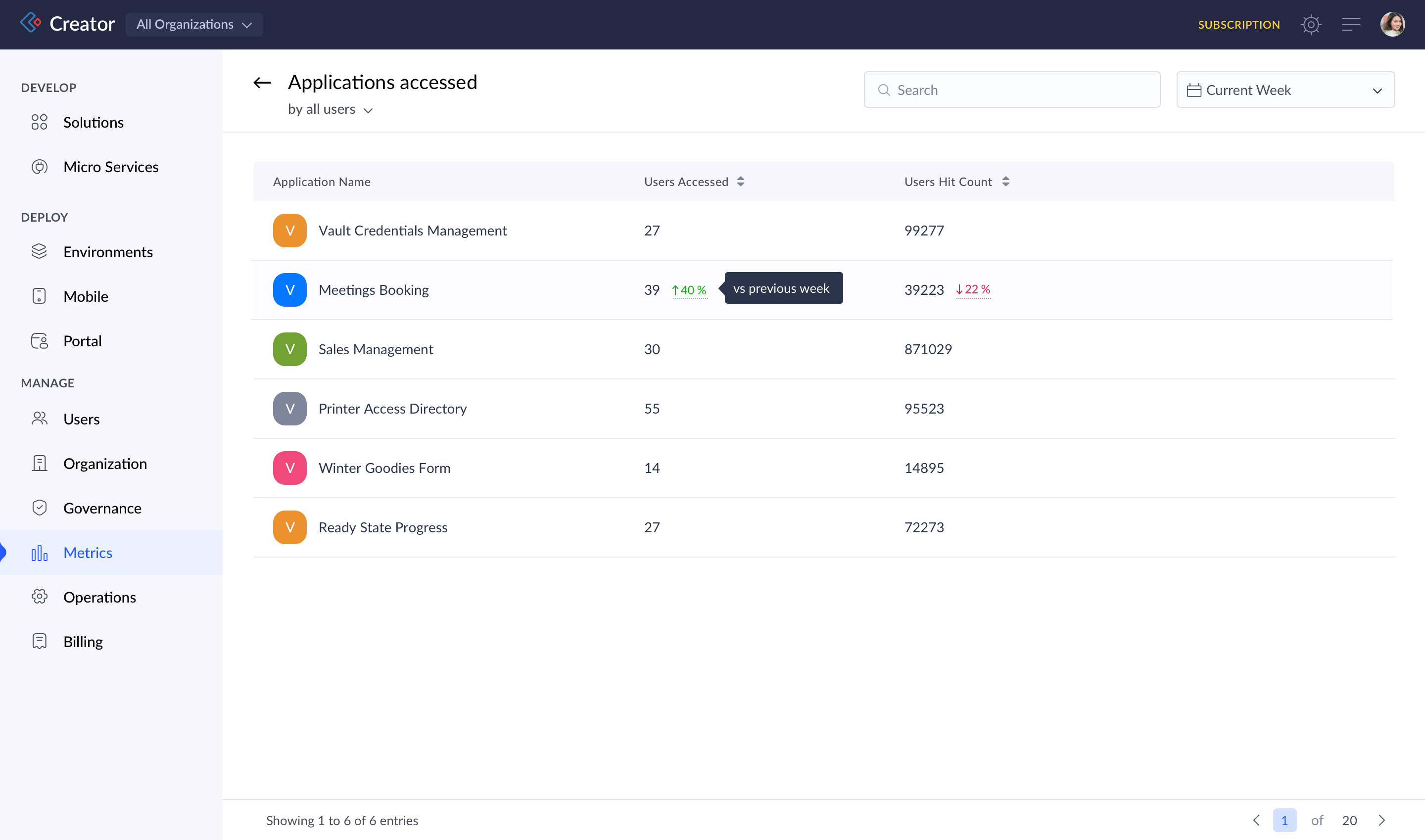Screen dimensions: 1425x840
Task: Sort table by Users Accessed column
Action: click(x=741, y=182)
